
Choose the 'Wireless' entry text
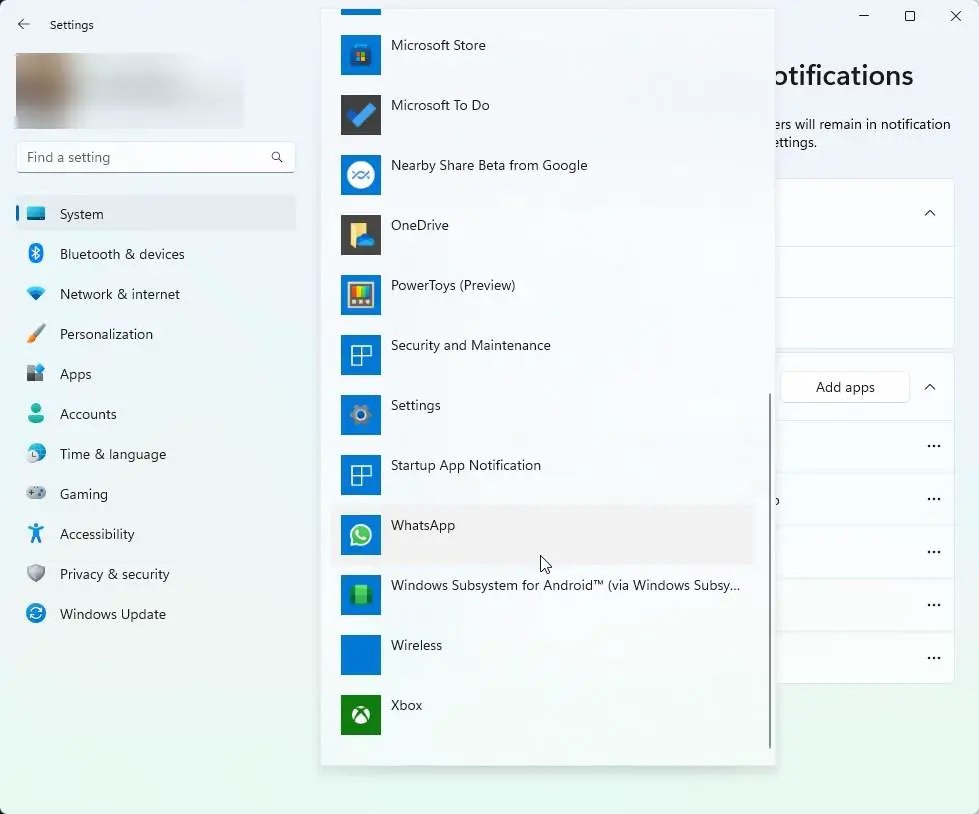(416, 645)
